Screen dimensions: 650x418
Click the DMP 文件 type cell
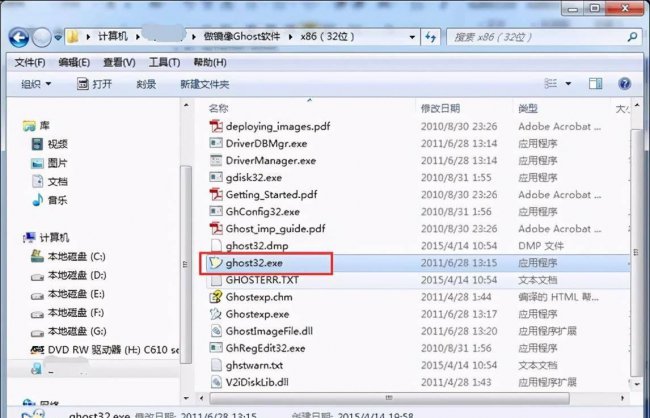[x=541, y=245]
